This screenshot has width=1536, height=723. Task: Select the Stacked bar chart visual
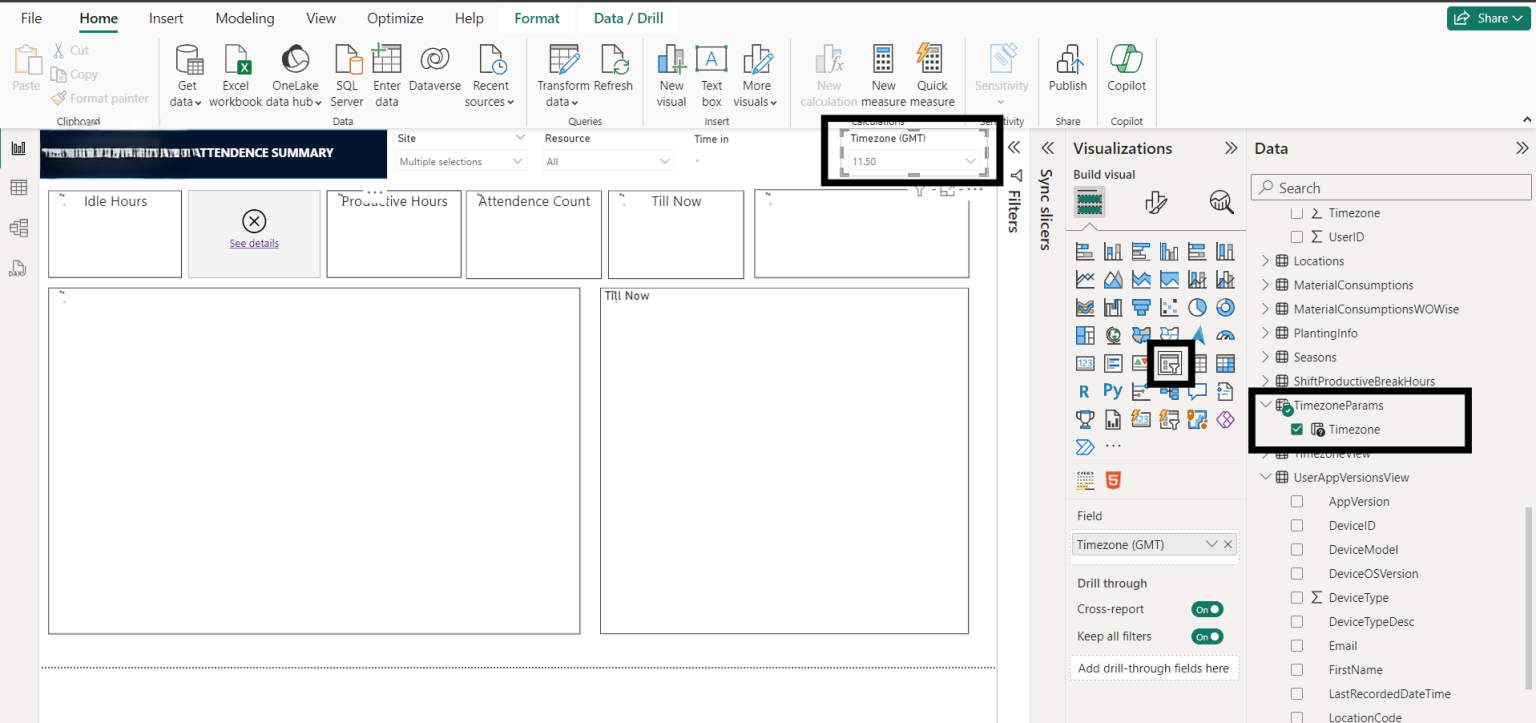coord(1084,251)
